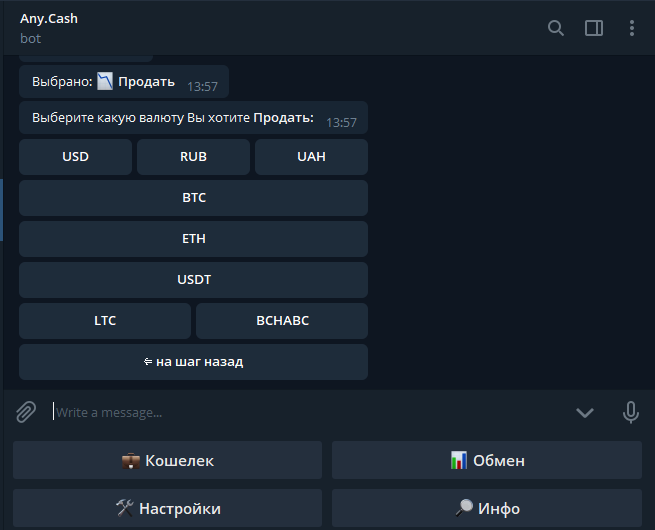Open the Настройки settings menu
The image size is (655, 530).
click(x=167, y=508)
